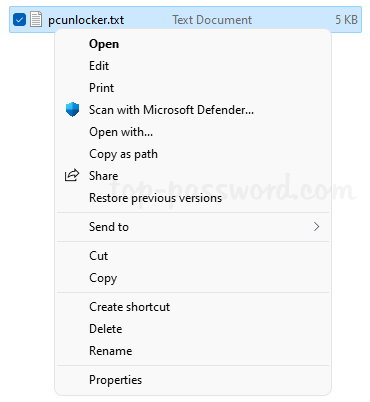Uncheck the pcunlocker.txt selection checkbox
This screenshot has height=402, width=370.
click(x=19, y=19)
